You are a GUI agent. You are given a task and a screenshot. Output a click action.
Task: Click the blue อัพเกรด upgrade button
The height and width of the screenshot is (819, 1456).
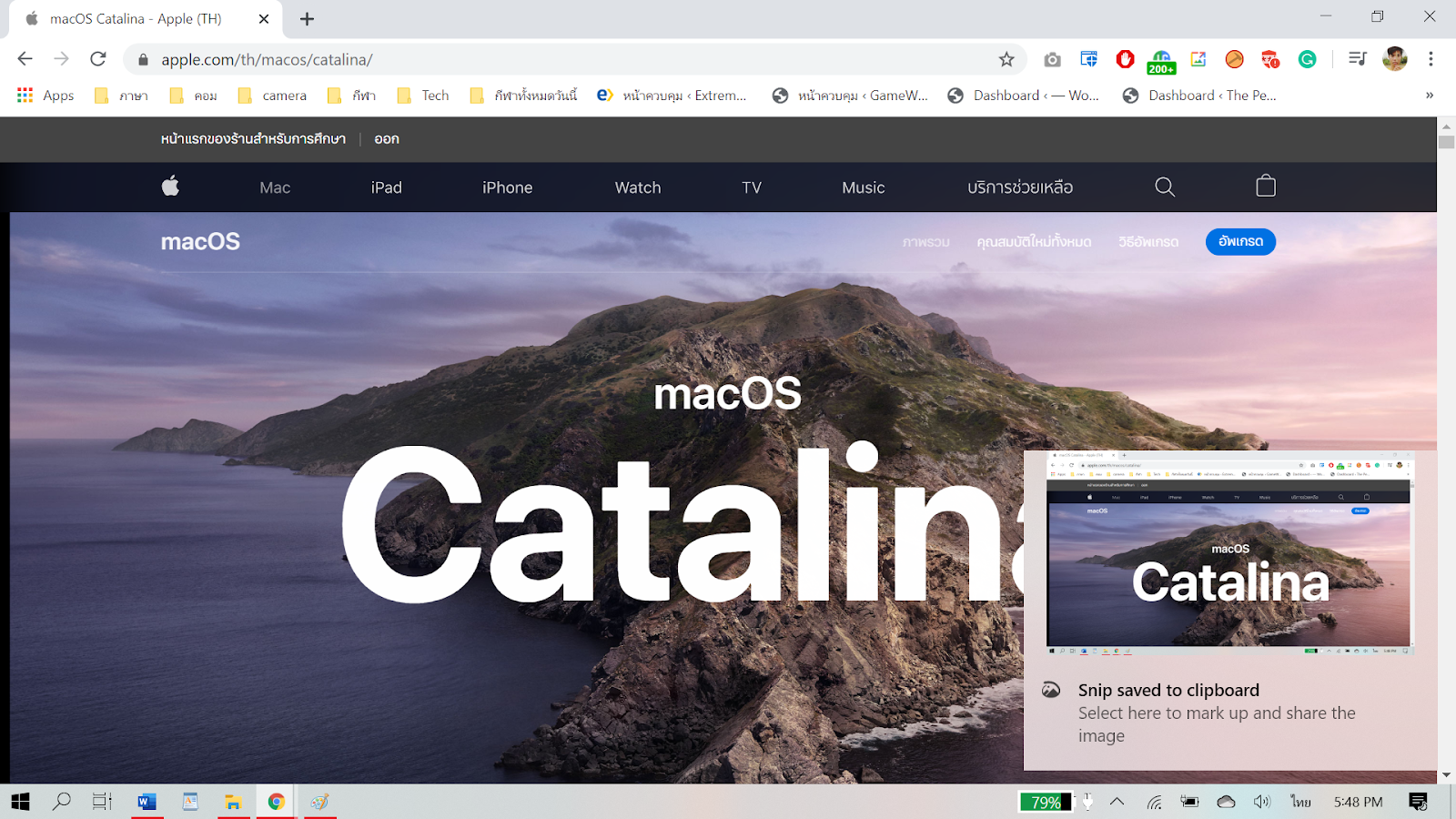pos(1240,241)
